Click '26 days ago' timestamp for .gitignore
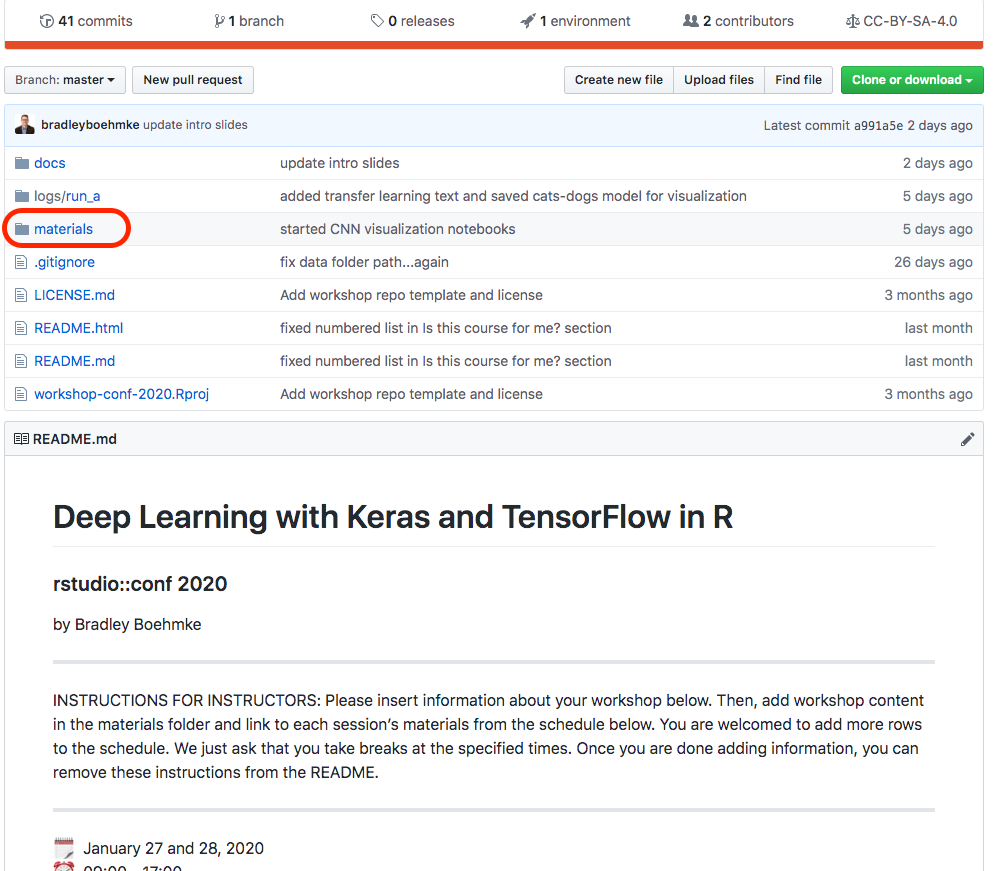 pos(933,262)
